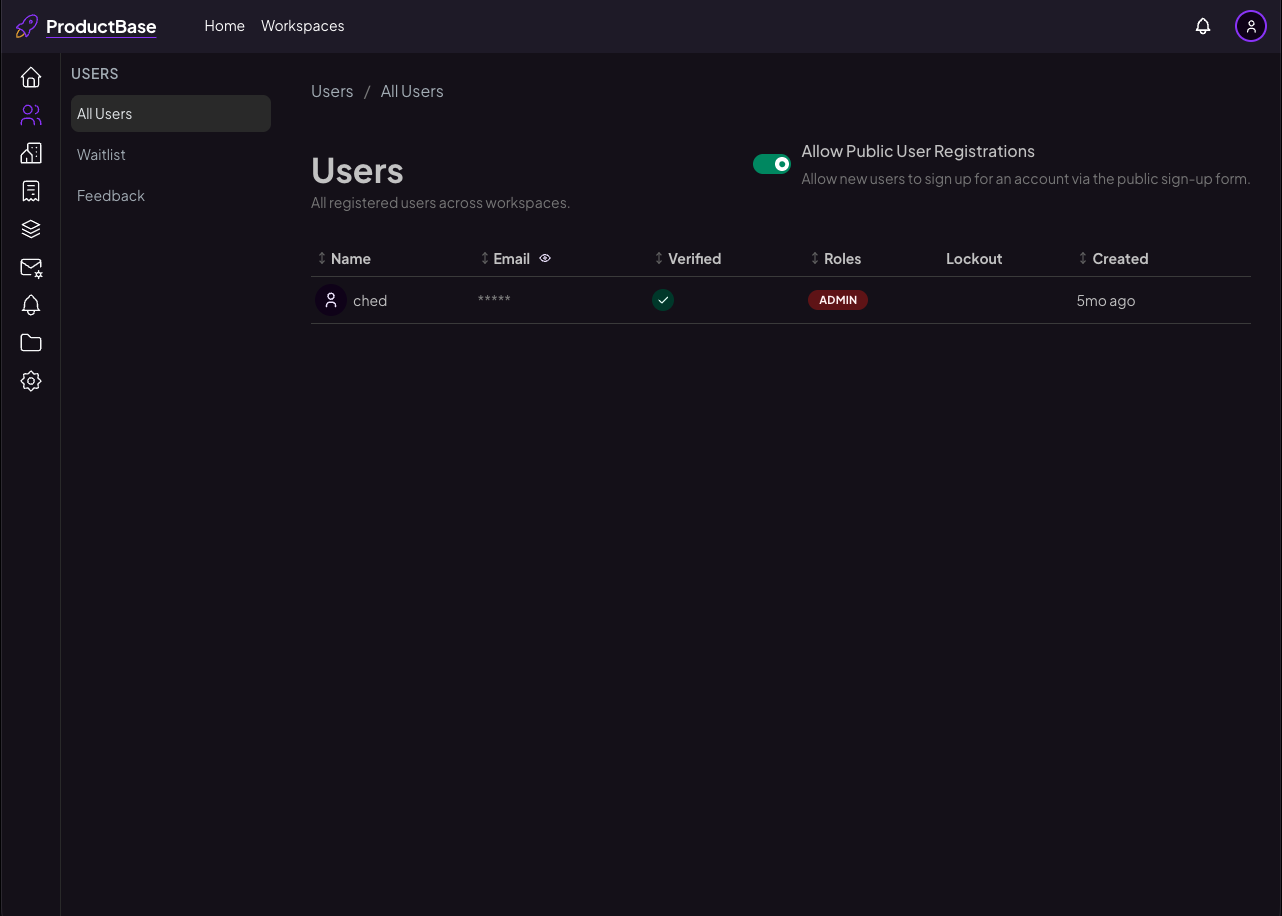The image size is (1282, 916).
Task: Open the receipt billing icon in sidebar
Action: pyautogui.click(x=31, y=191)
